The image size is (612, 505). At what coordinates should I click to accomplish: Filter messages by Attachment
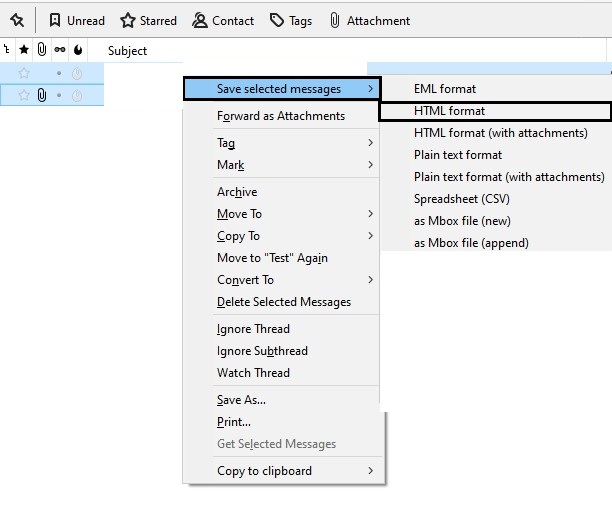pos(370,20)
